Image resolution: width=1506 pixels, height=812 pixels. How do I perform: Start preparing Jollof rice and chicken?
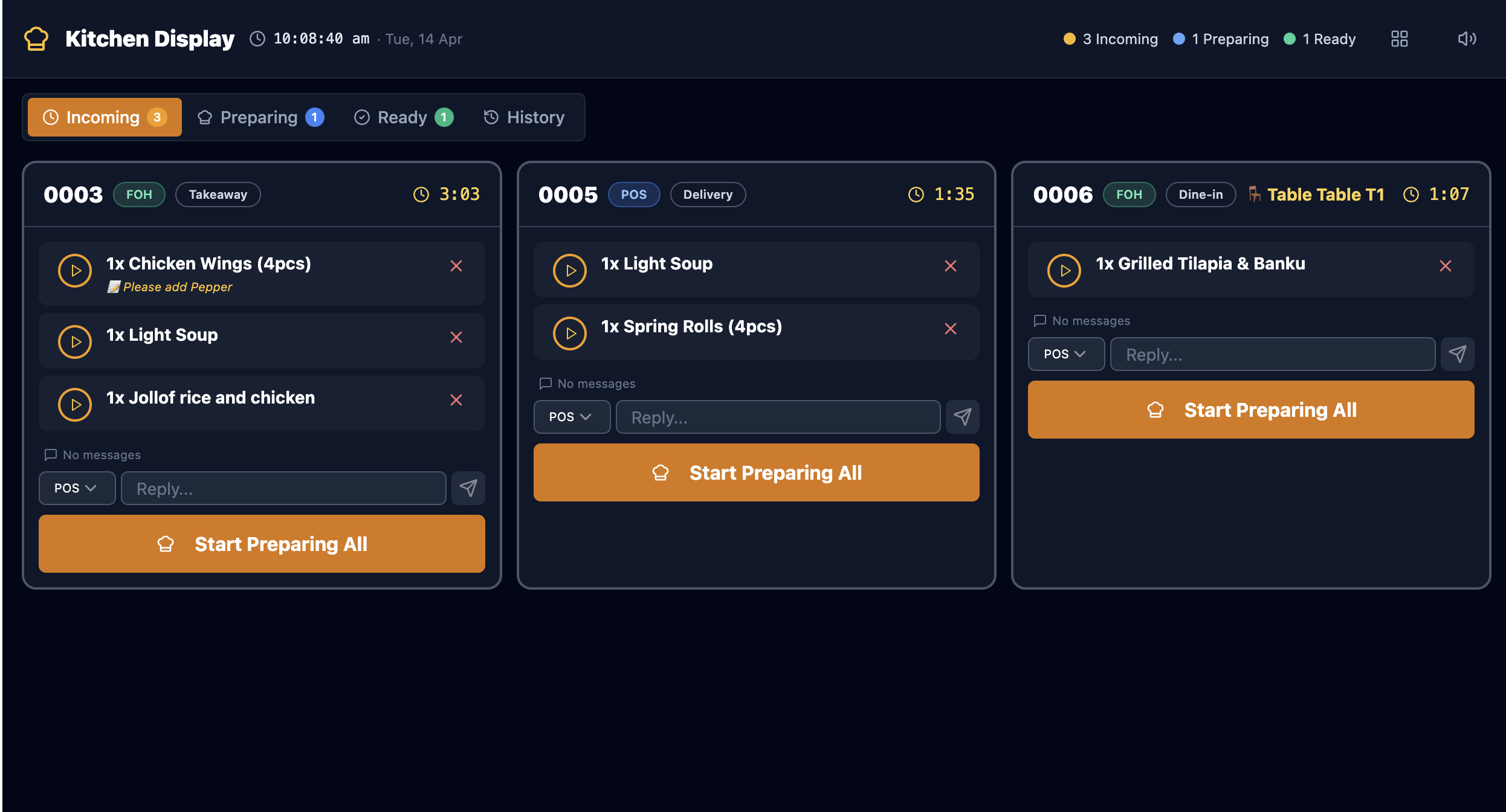pyautogui.click(x=75, y=405)
